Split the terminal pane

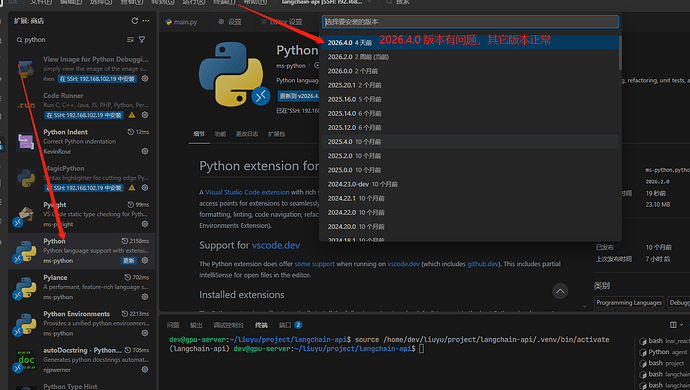(673, 325)
